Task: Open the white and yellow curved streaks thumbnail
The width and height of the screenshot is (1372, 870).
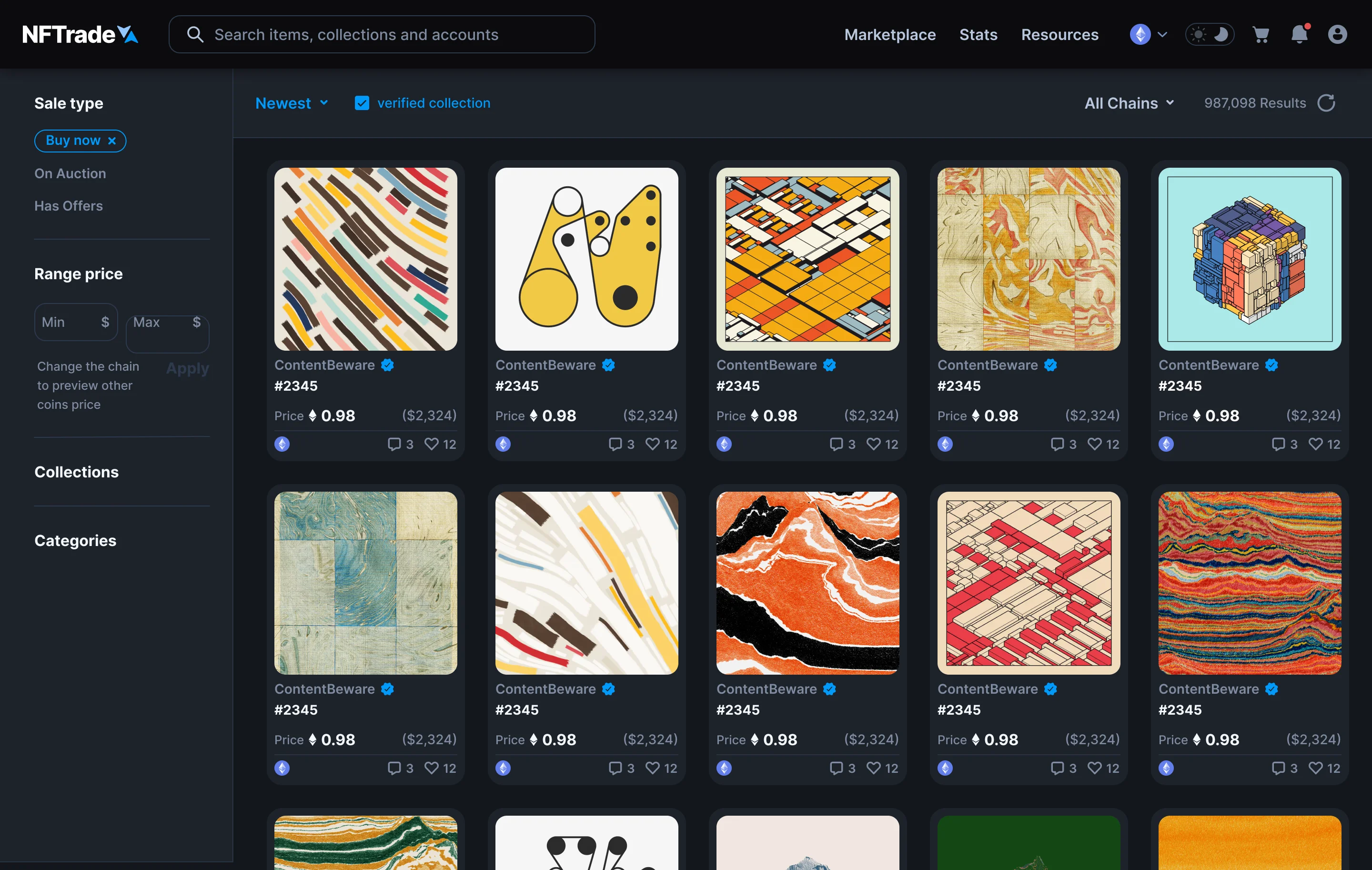Action: [586, 583]
